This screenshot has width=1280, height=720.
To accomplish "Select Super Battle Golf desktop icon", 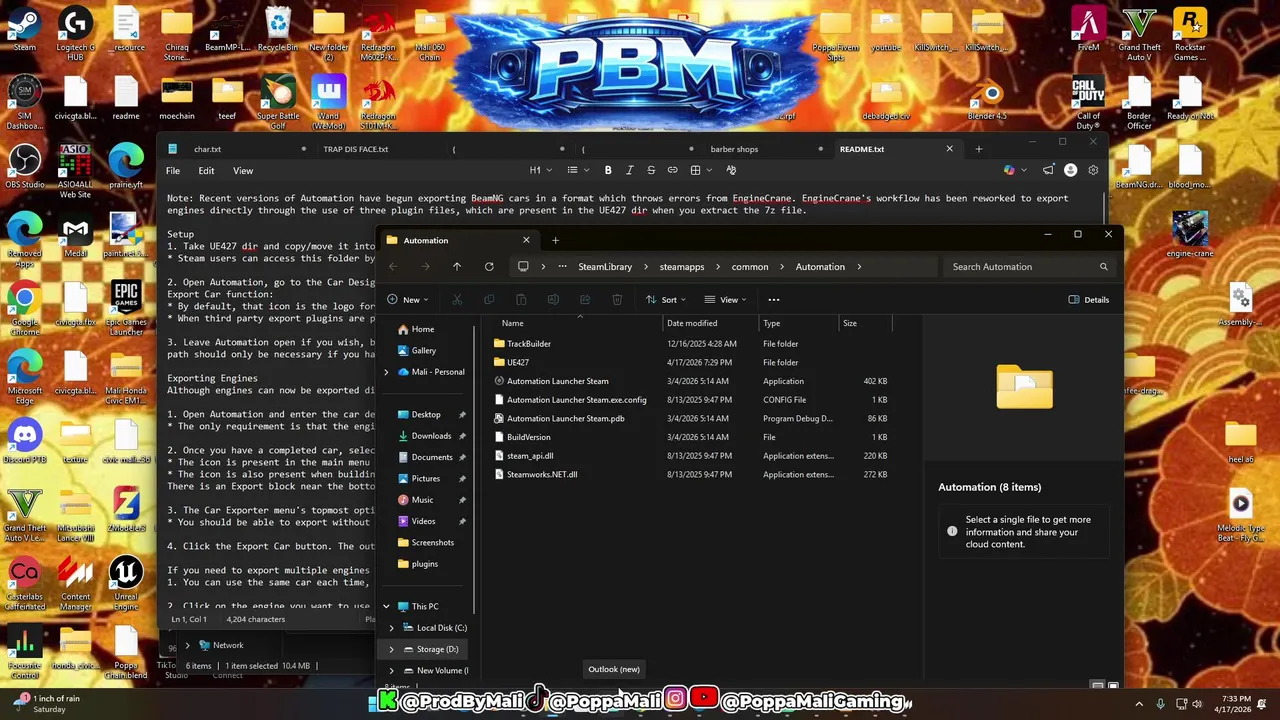I will pyautogui.click(x=278, y=104).
